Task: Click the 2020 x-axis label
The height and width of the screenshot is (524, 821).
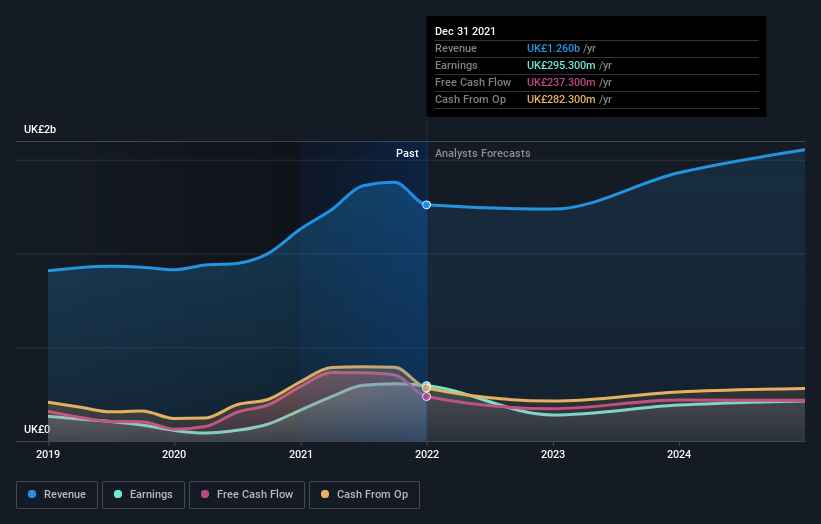Action: click(x=174, y=454)
